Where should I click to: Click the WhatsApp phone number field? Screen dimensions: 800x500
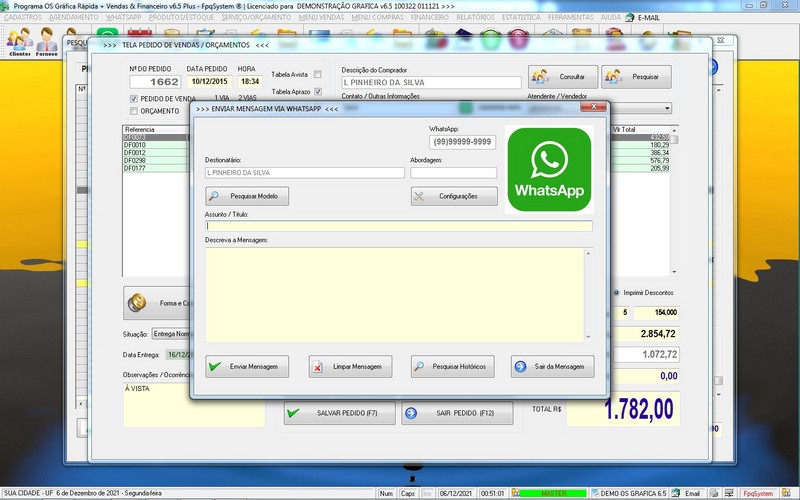(x=462, y=142)
